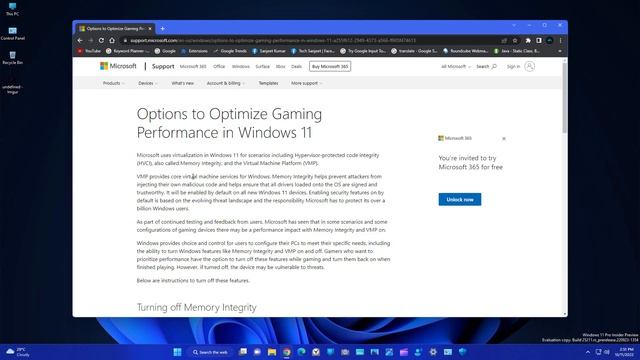
Task: Reload the page with the refresh icon
Action: click(x=101, y=40)
